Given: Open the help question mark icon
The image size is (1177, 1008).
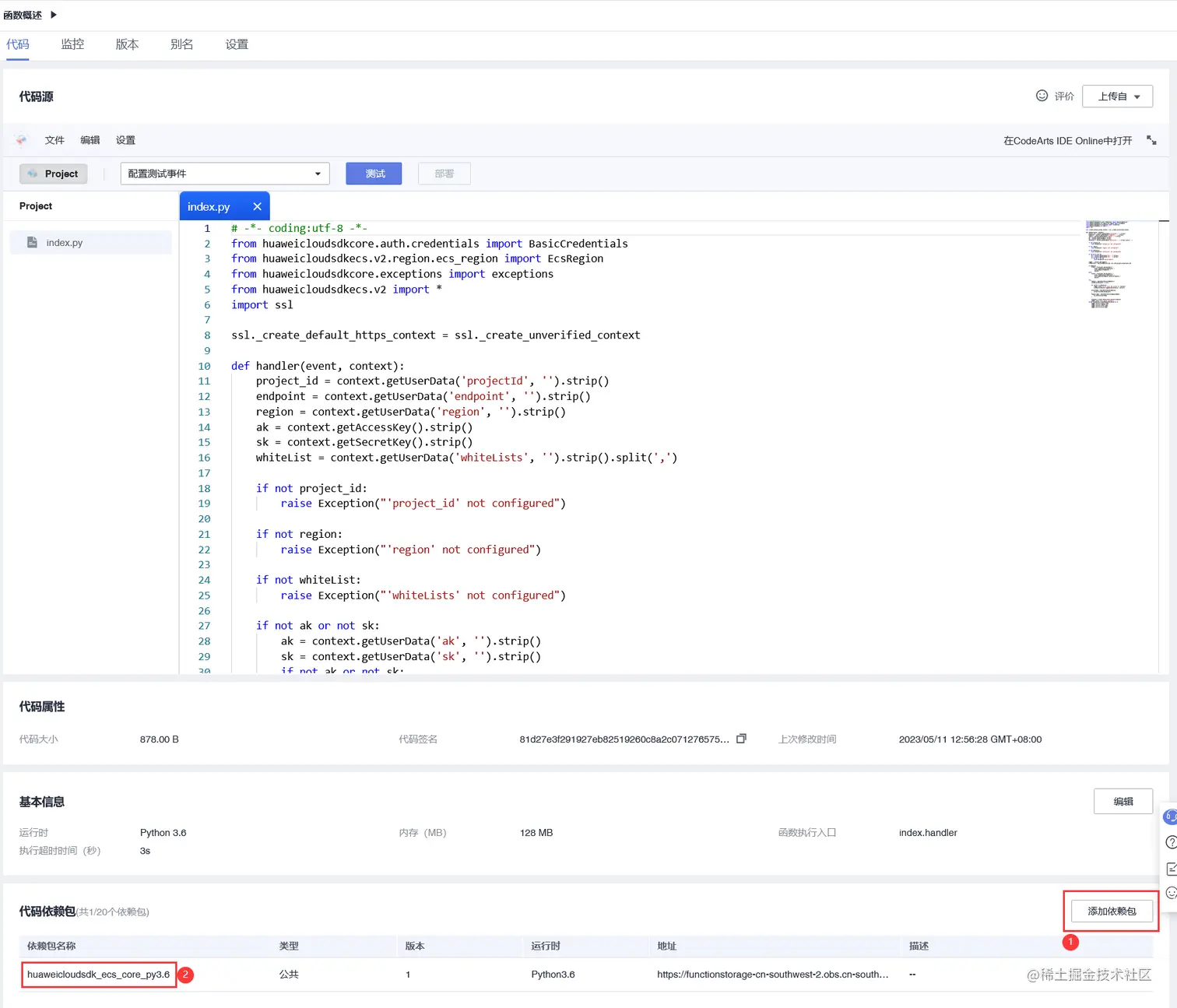Looking at the screenshot, I should point(1170,842).
